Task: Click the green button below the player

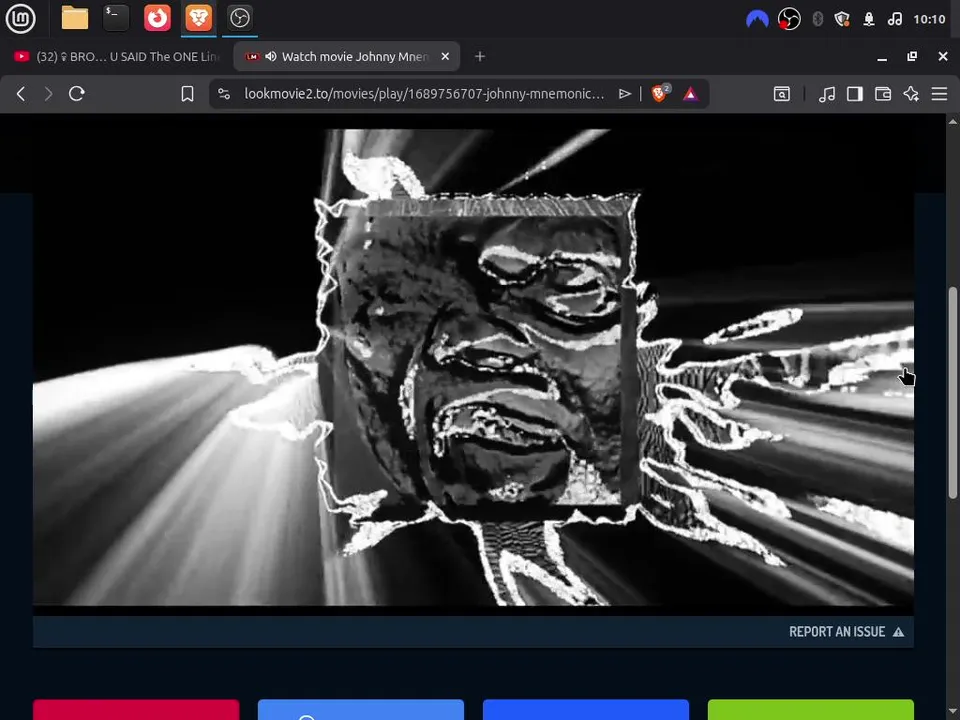Action: (811, 710)
